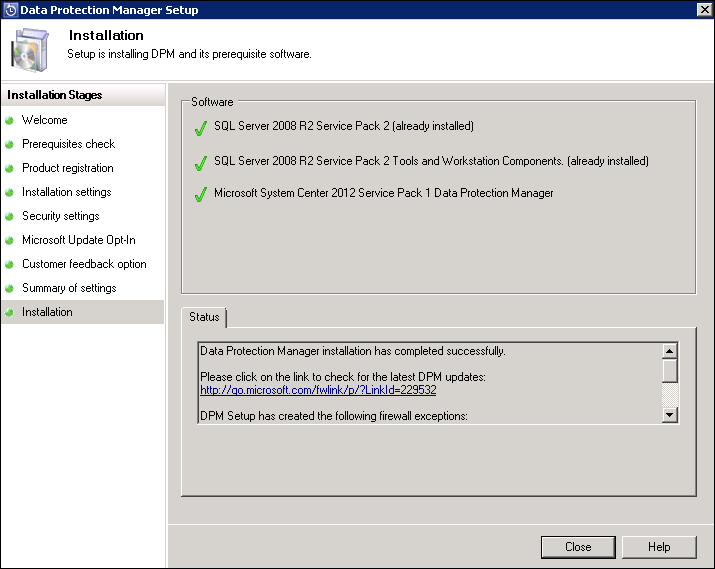
Task: Click the title bar clock icon
Action: click(10, 10)
